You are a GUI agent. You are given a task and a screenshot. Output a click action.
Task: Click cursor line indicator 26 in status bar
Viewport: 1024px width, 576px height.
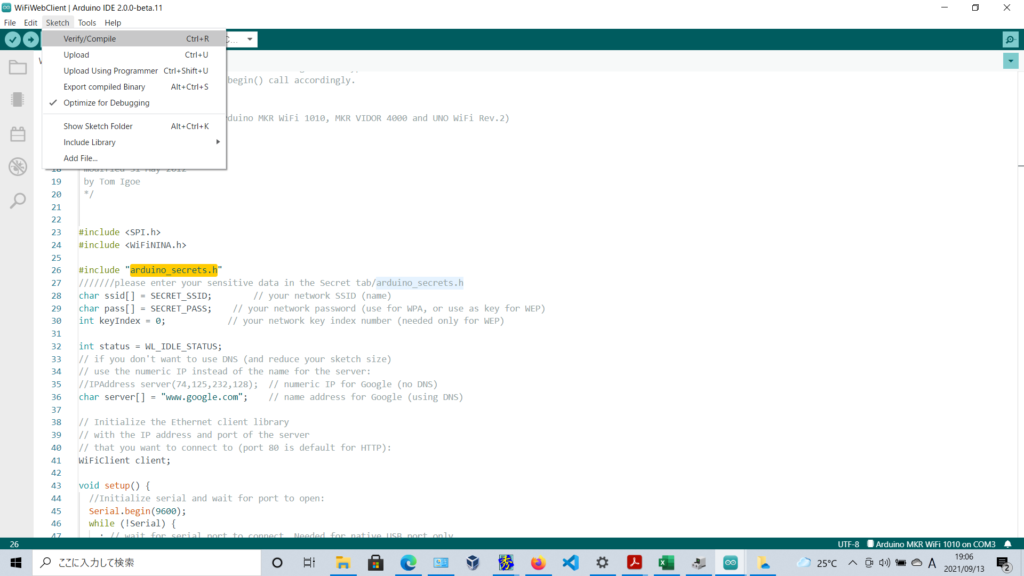14,544
